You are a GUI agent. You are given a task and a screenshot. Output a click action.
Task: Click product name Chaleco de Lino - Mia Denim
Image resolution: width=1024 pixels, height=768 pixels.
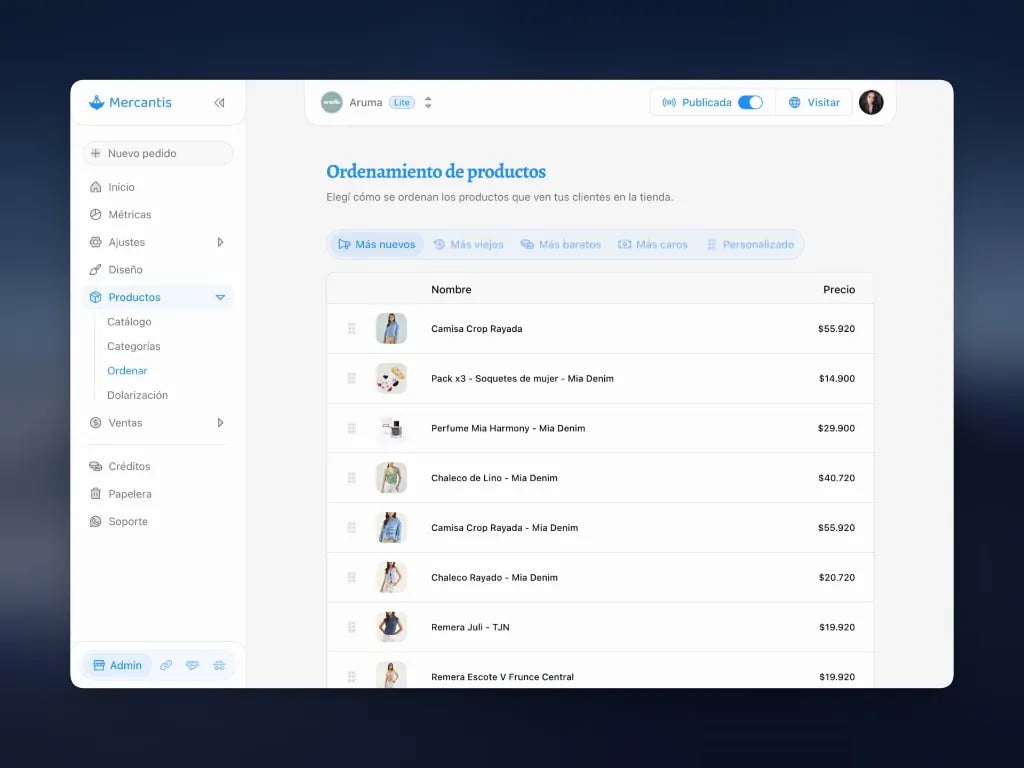click(x=494, y=478)
